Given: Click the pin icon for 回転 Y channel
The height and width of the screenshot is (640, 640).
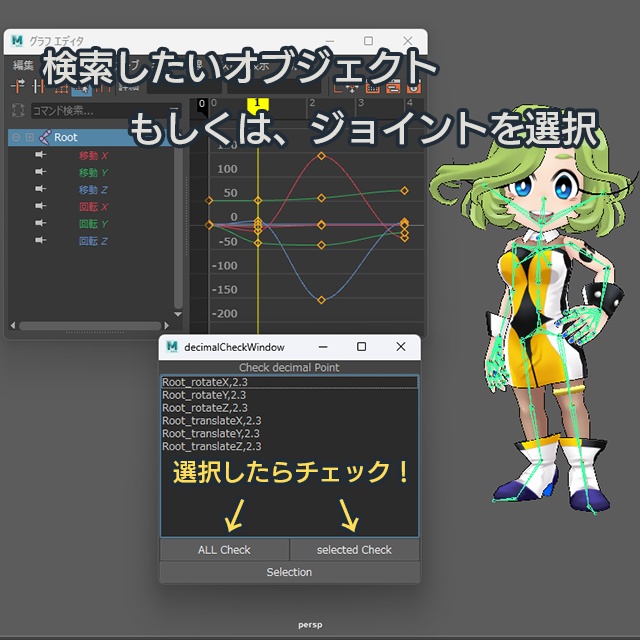Looking at the screenshot, I should point(40,223).
